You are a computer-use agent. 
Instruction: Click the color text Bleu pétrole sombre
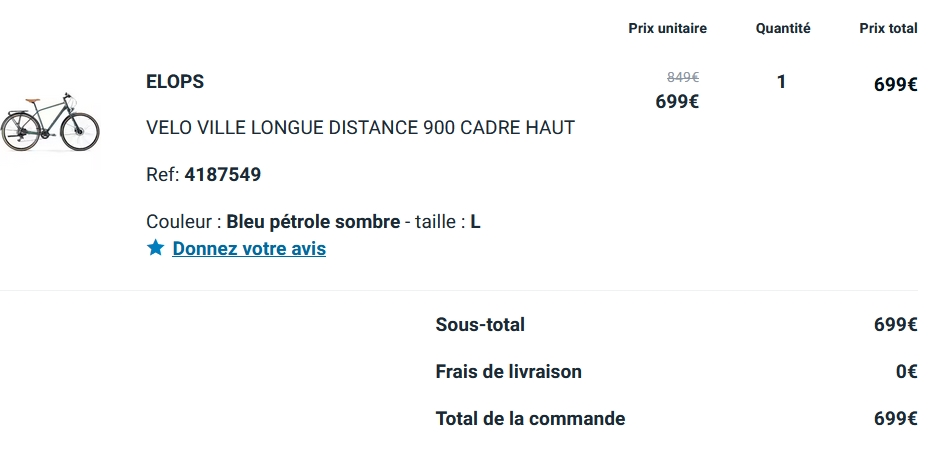click(x=313, y=221)
